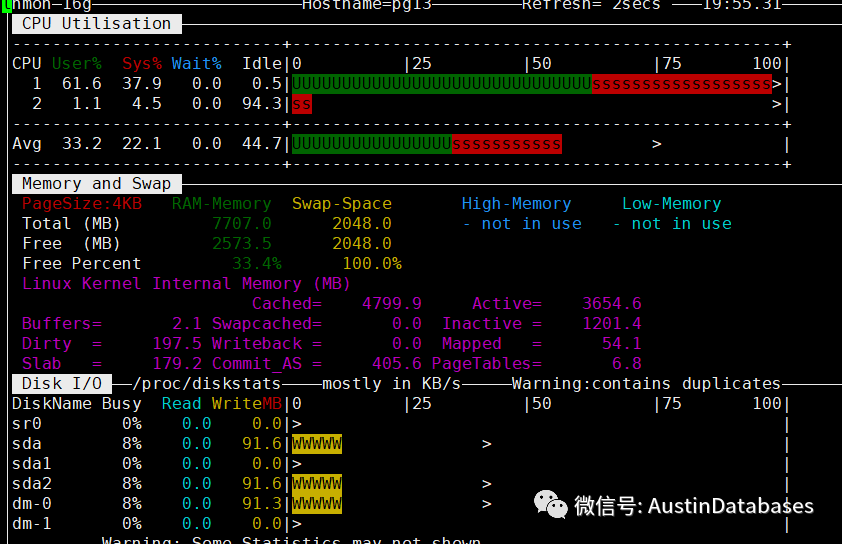The height and width of the screenshot is (544, 842).
Task: Click the Slab value 179.2
Action: tap(177, 364)
